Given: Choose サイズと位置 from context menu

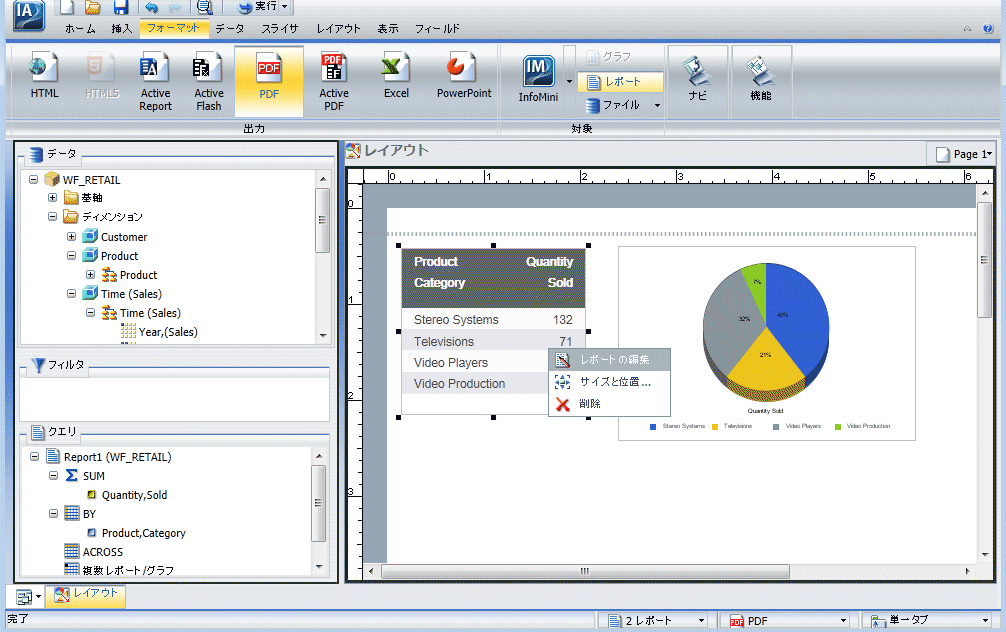Looking at the screenshot, I should tap(610, 382).
